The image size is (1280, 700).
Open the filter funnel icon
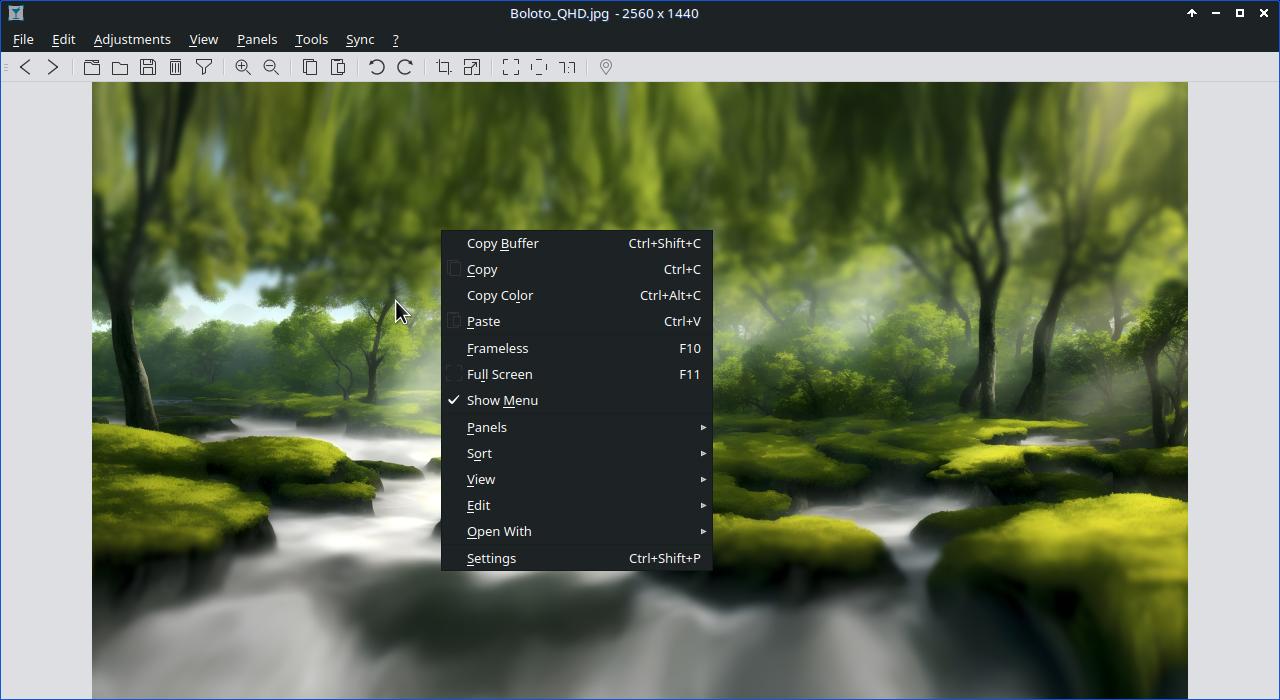204,67
